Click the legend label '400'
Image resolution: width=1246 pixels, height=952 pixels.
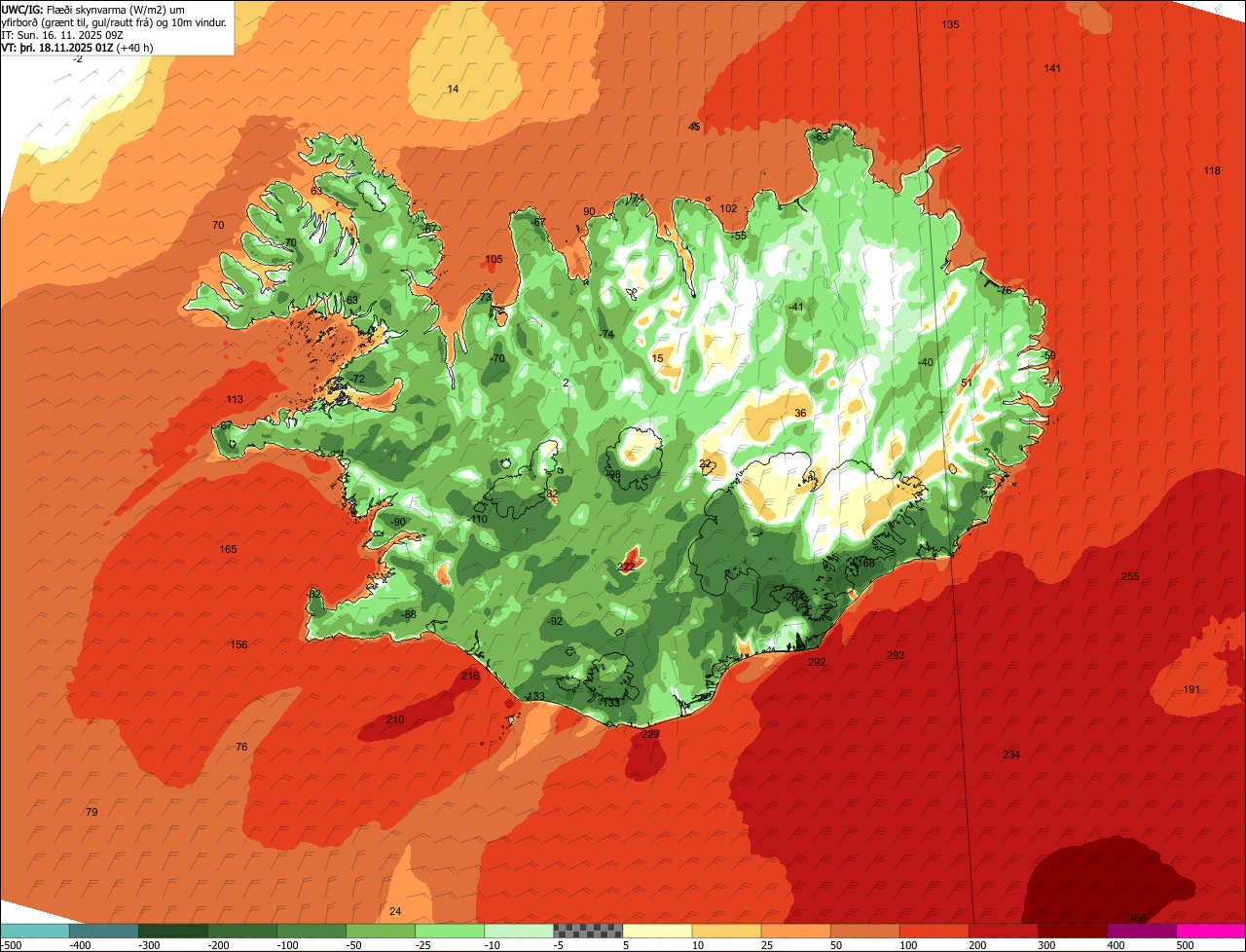tap(1116, 944)
